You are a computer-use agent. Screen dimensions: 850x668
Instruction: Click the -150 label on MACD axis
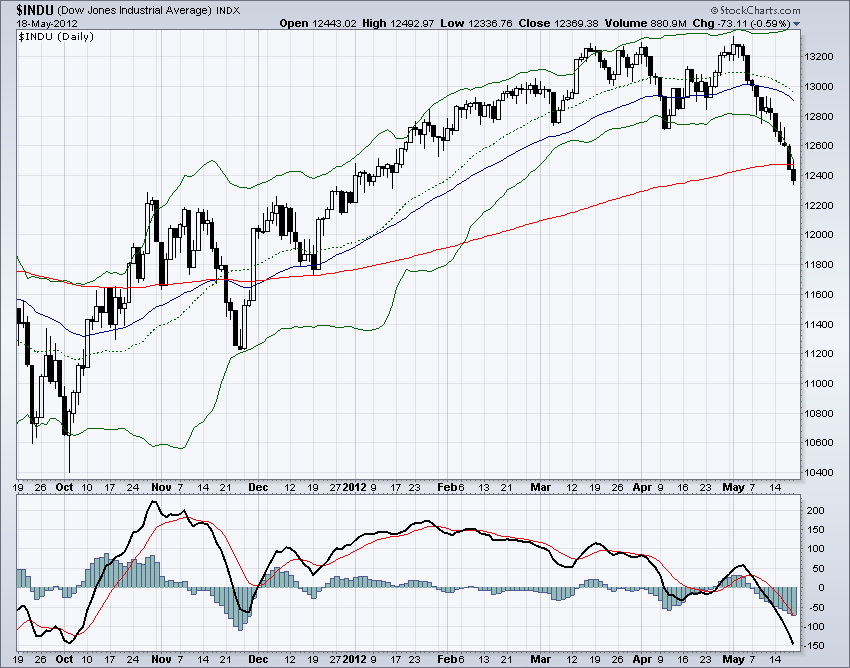click(x=814, y=646)
